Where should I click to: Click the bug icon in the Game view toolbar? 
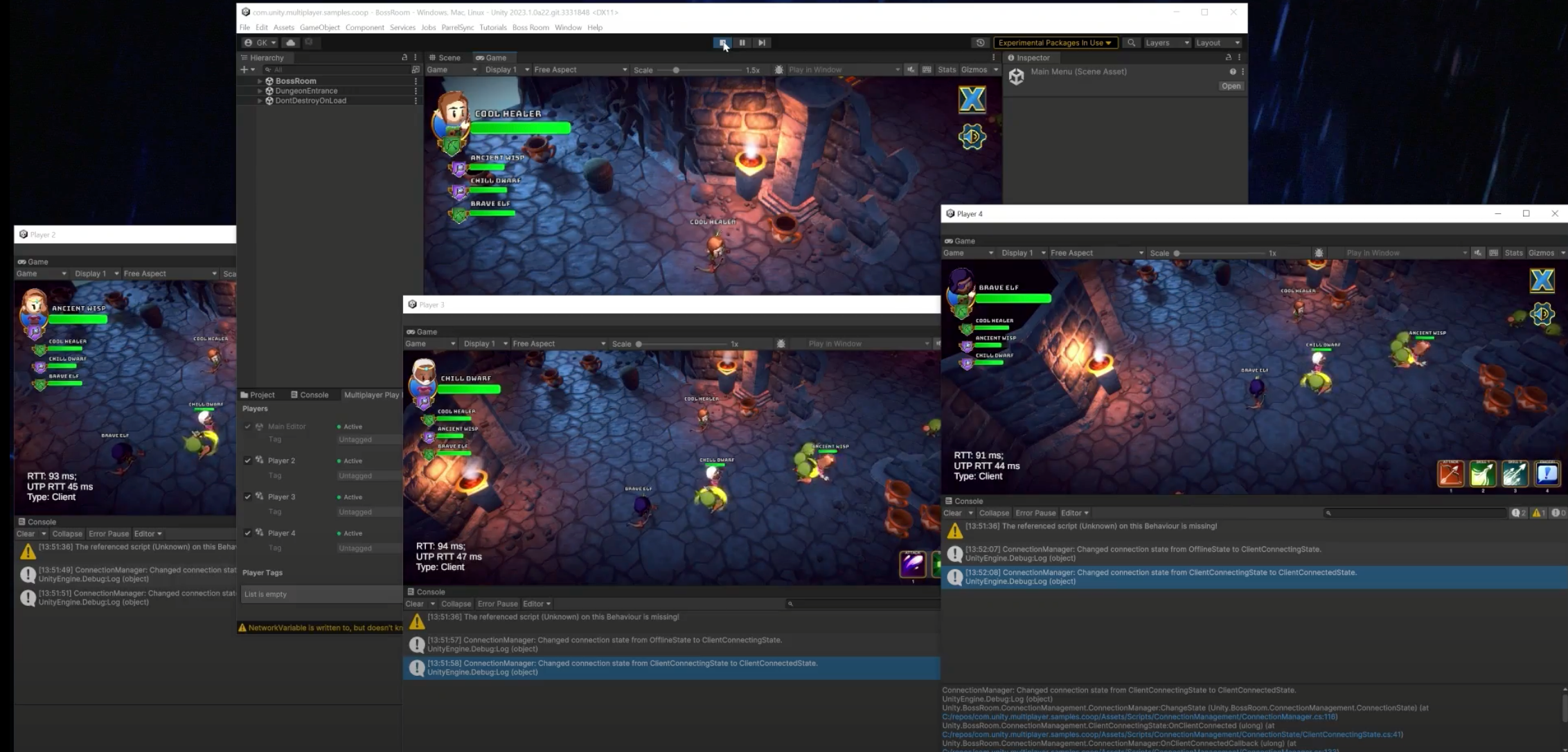click(x=778, y=70)
